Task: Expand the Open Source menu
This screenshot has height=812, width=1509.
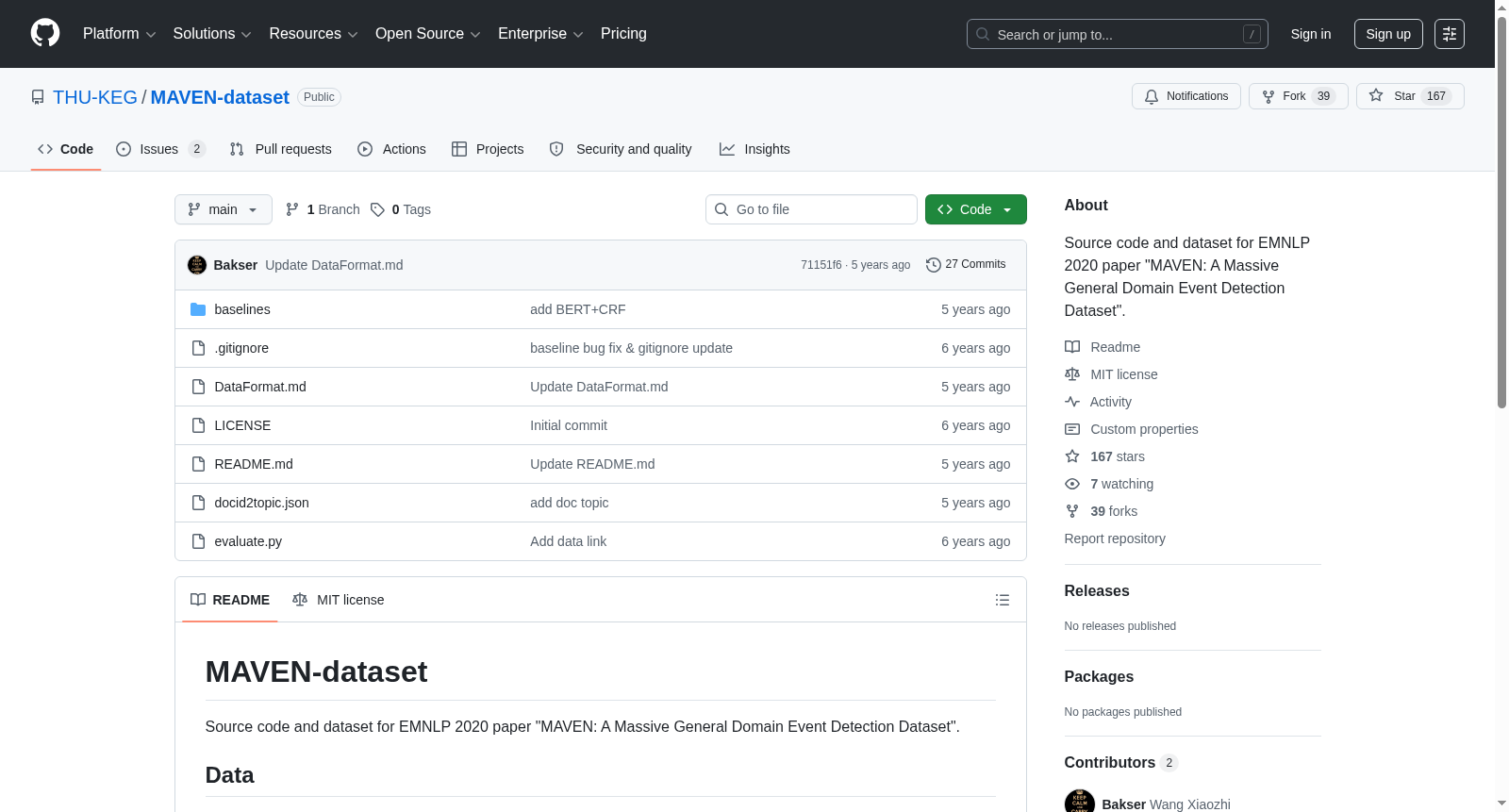Action: point(428,34)
